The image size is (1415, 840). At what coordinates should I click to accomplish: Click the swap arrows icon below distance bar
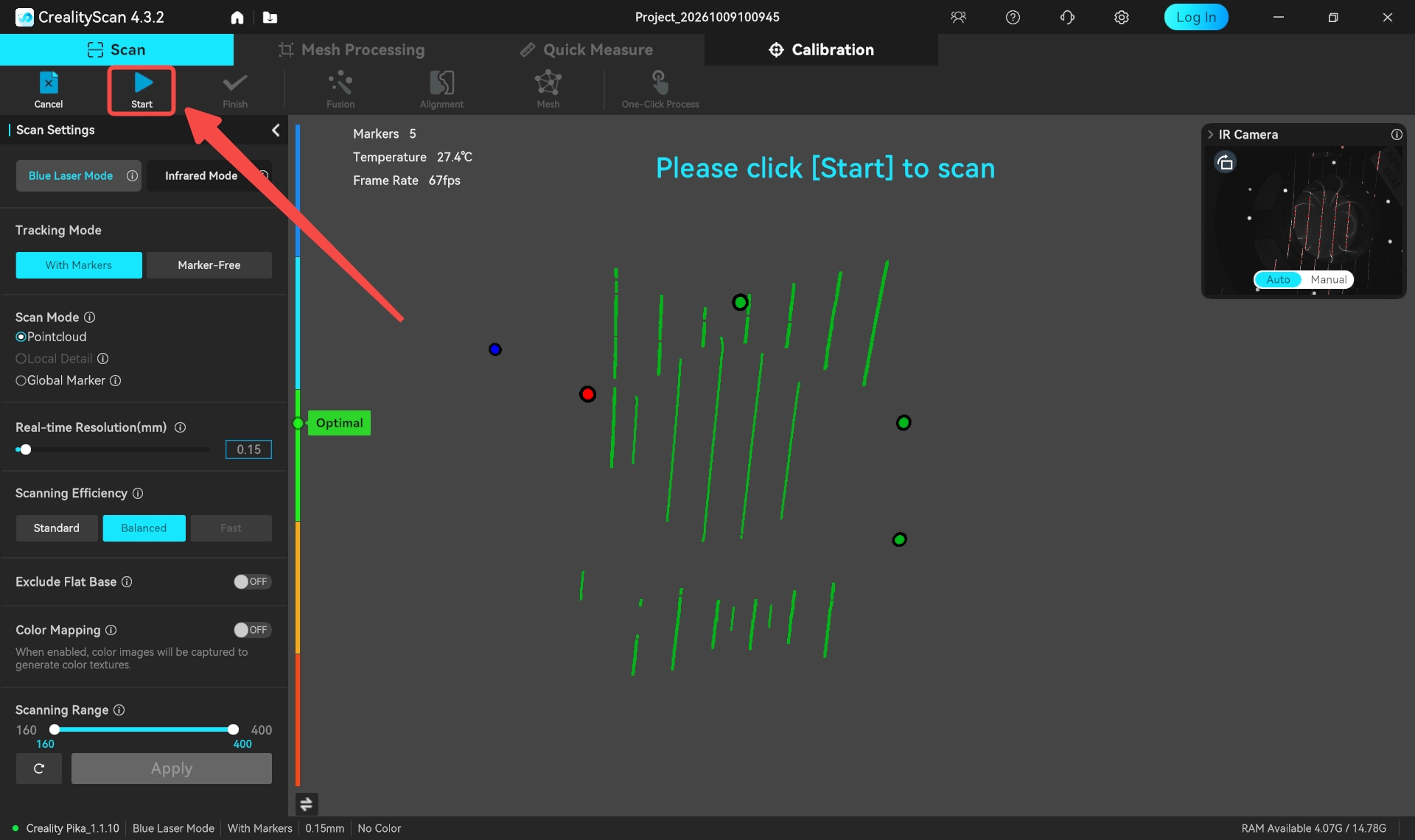[307, 804]
